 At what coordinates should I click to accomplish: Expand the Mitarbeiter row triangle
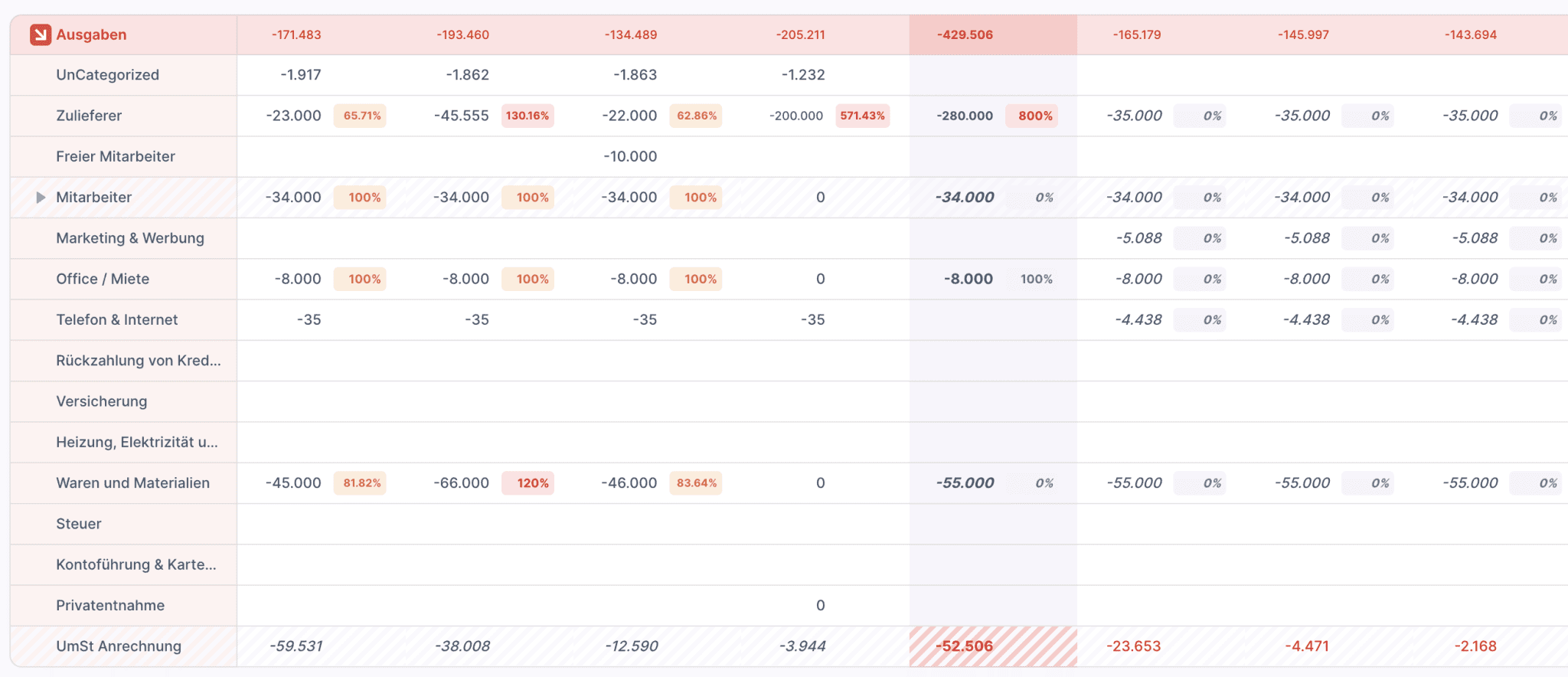(x=41, y=198)
